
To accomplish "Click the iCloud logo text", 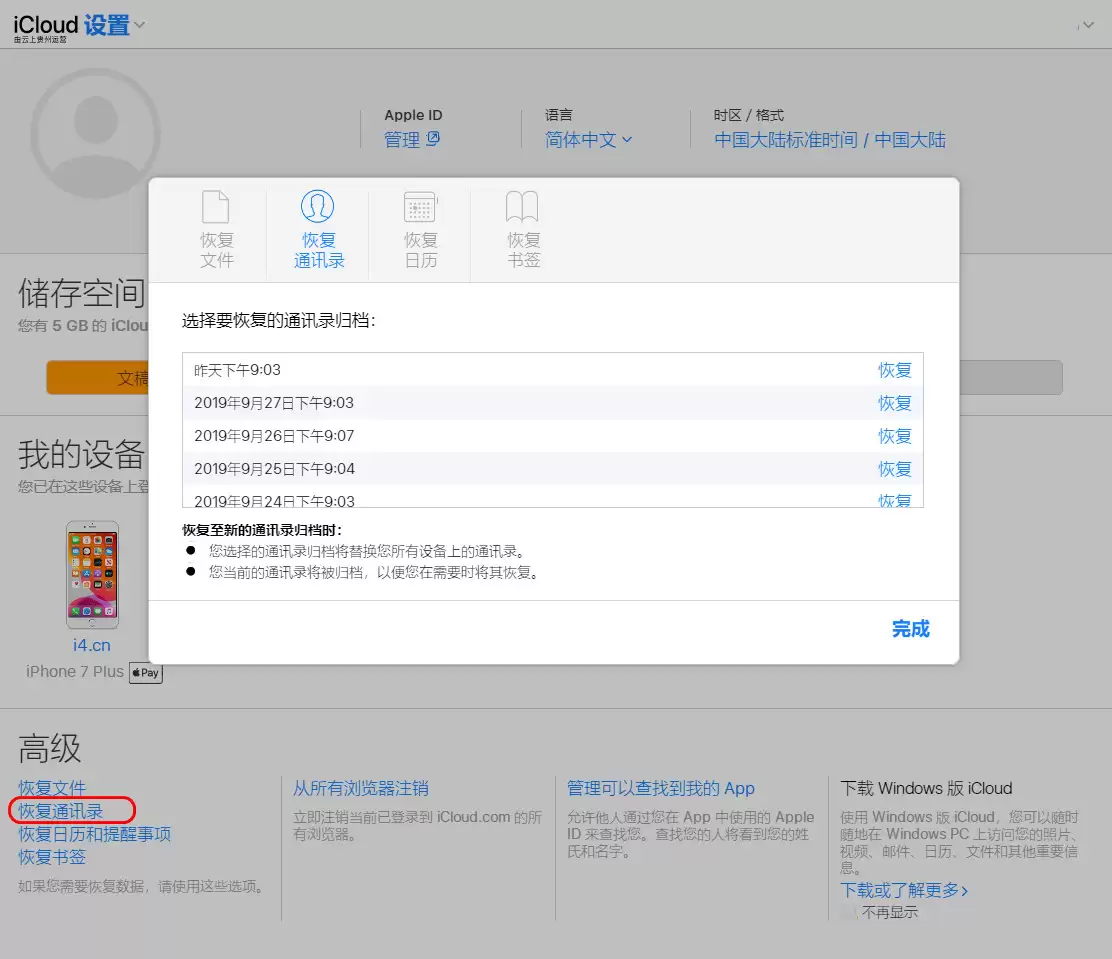I will 45,25.
